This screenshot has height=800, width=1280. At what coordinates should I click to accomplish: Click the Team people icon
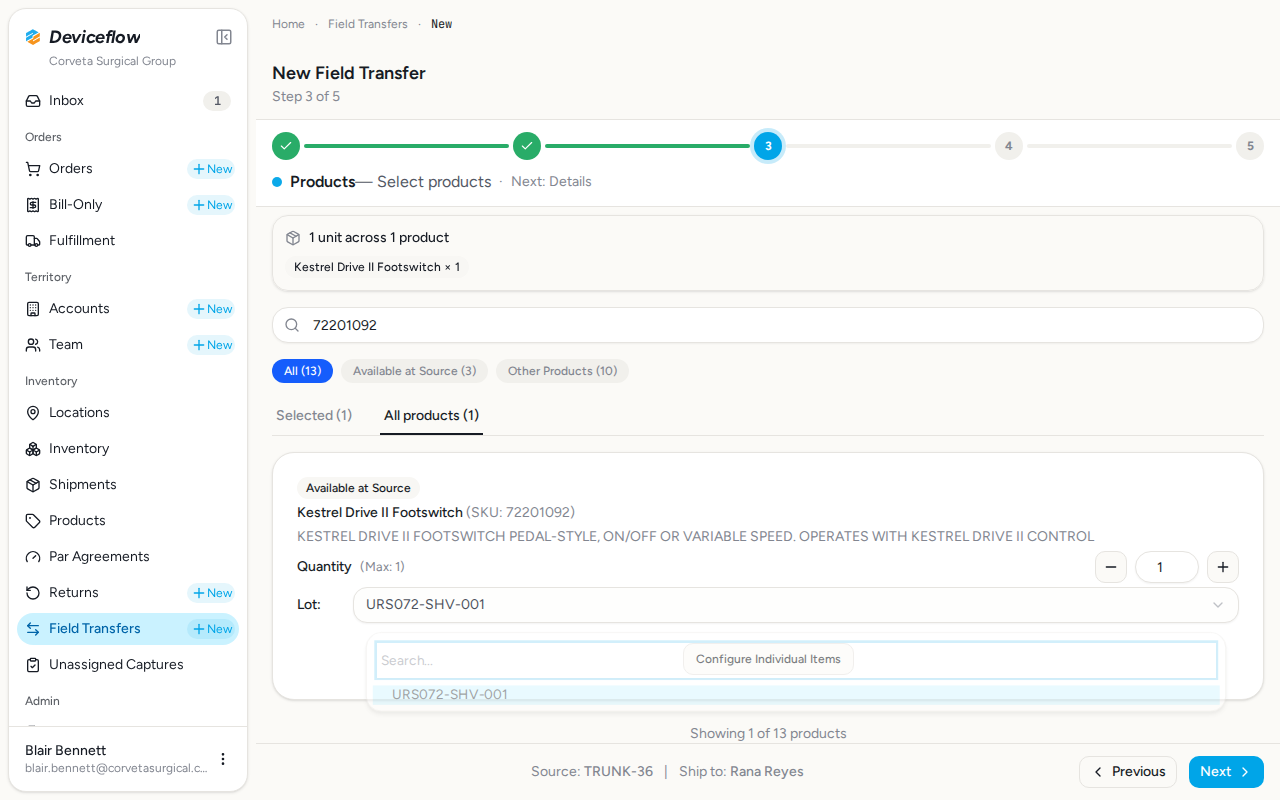tap(33, 345)
